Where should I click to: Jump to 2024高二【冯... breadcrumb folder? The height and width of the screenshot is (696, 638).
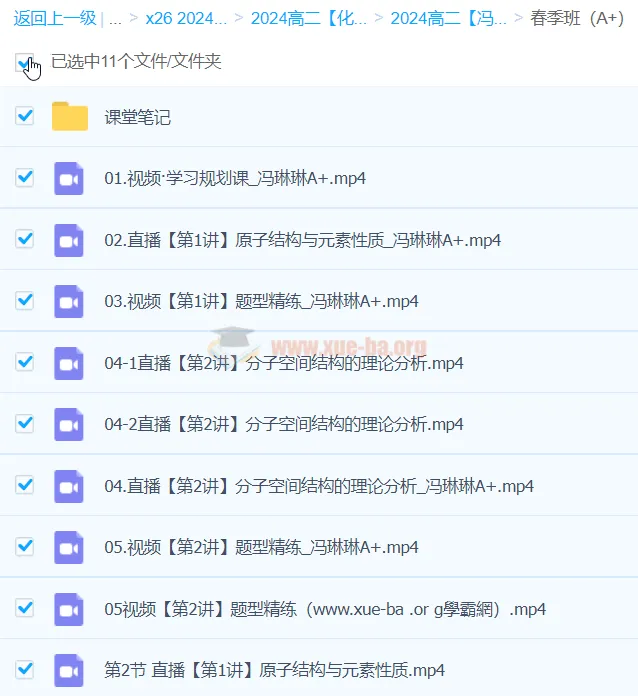coord(448,18)
